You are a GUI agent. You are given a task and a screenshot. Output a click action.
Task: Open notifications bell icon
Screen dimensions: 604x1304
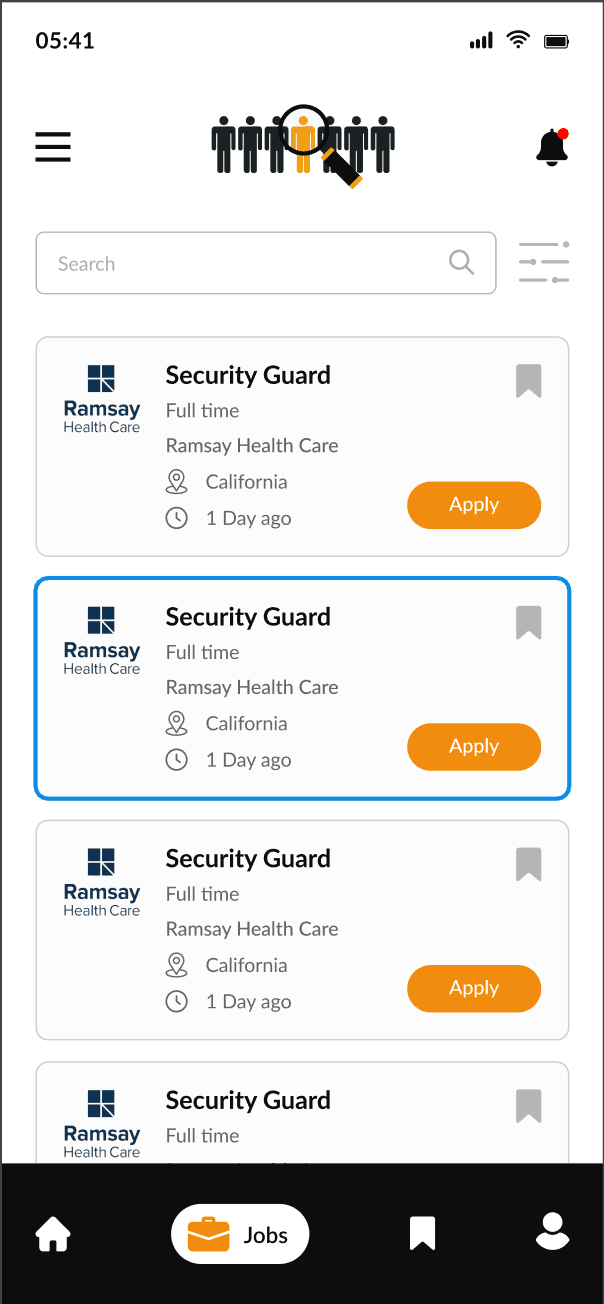coord(552,146)
